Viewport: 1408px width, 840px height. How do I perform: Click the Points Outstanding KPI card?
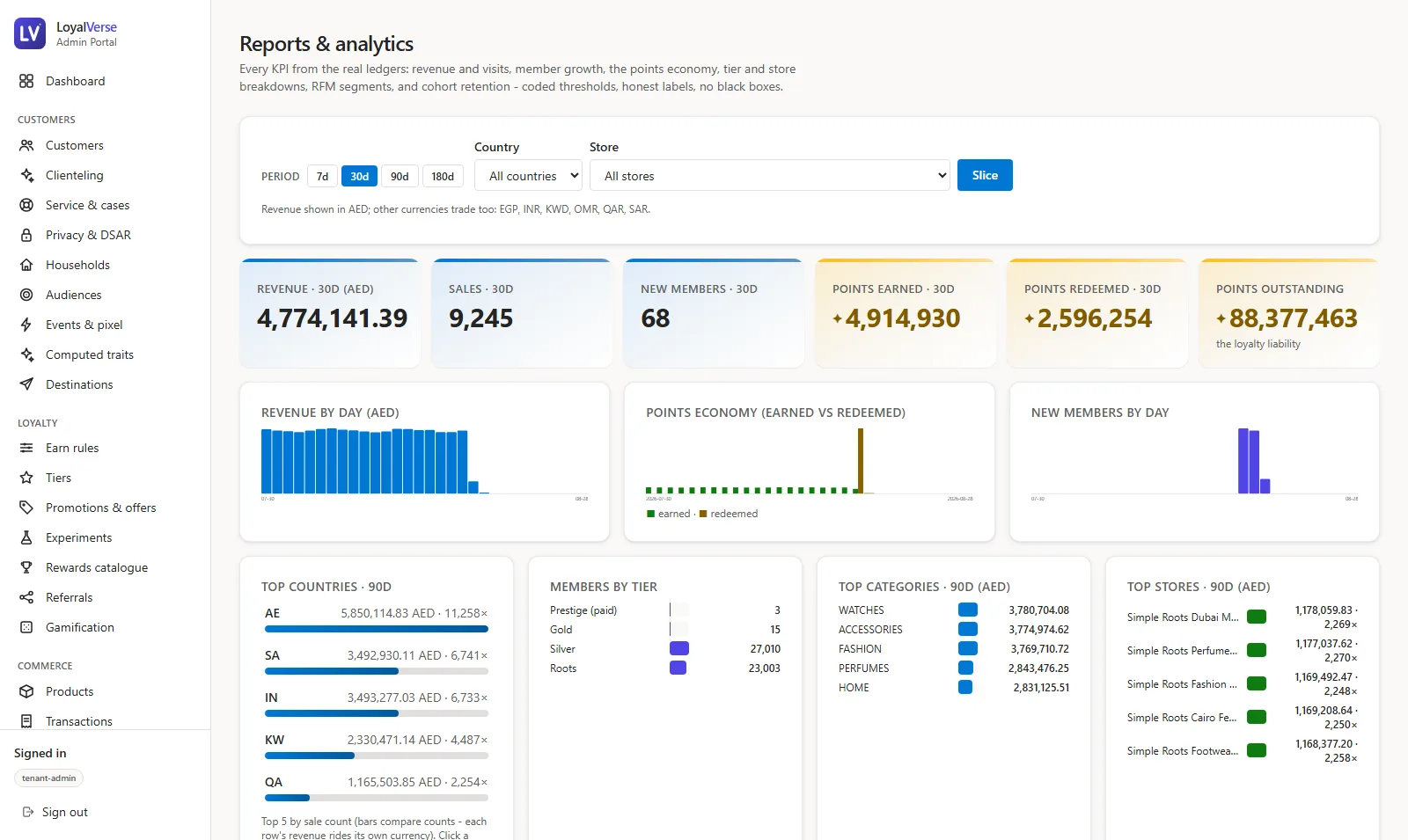pos(1289,313)
